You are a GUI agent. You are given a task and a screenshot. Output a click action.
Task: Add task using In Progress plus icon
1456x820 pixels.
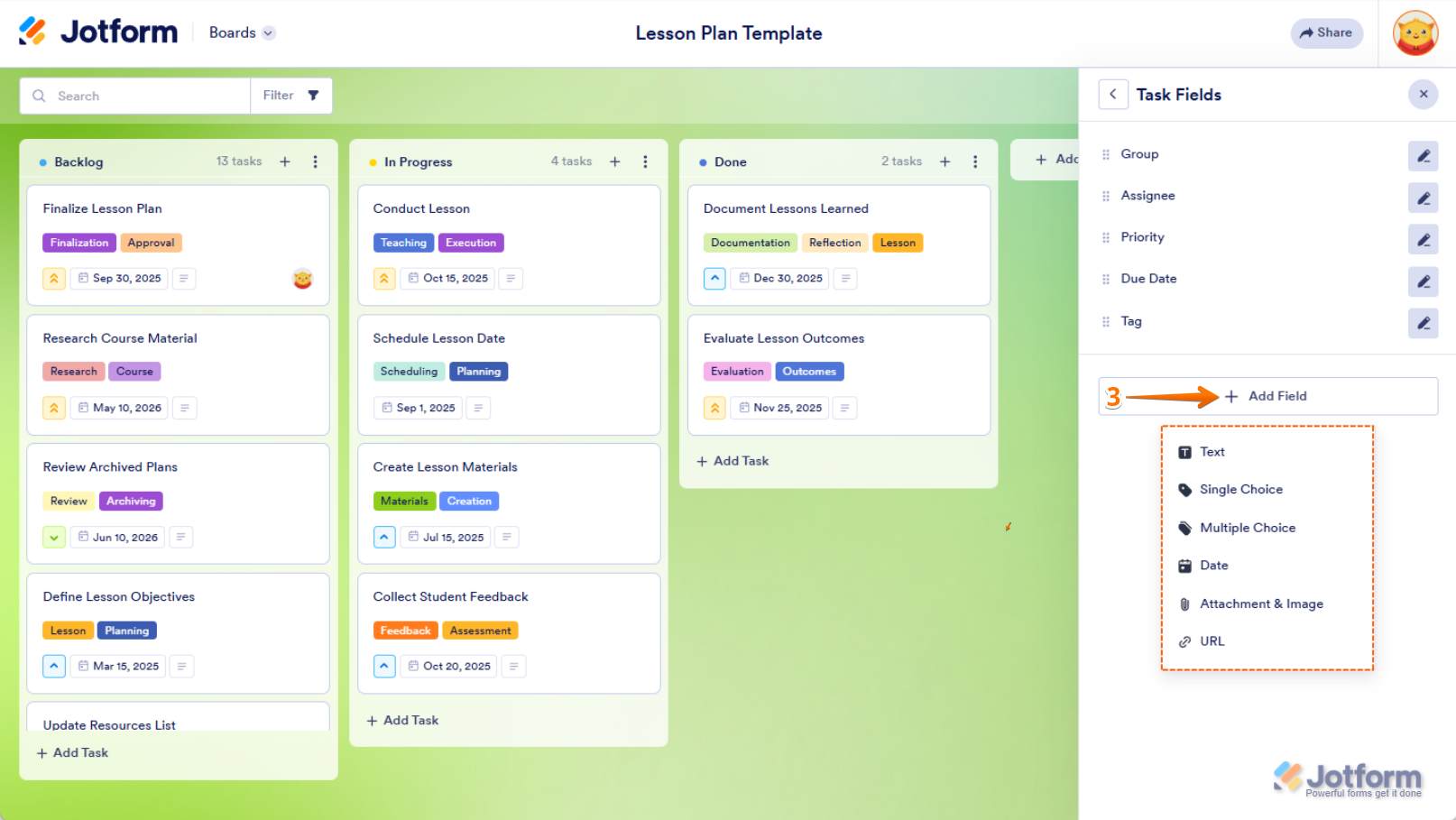[615, 161]
